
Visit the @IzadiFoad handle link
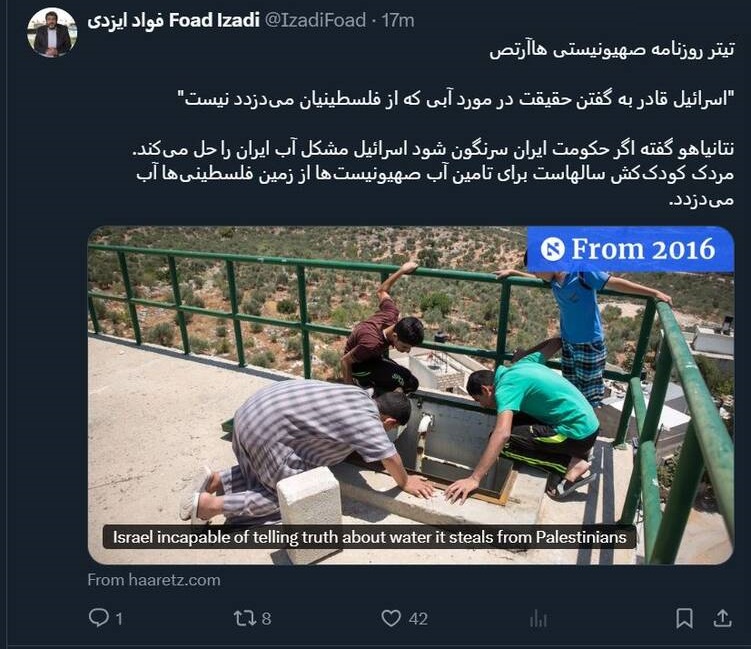coord(315,21)
